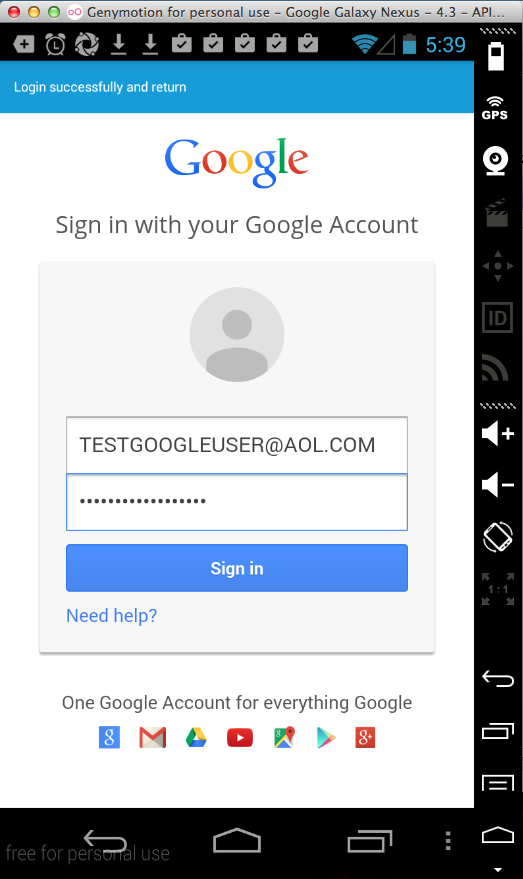Click the Gmail envelope icon
The height and width of the screenshot is (879, 523).
tap(152, 738)
